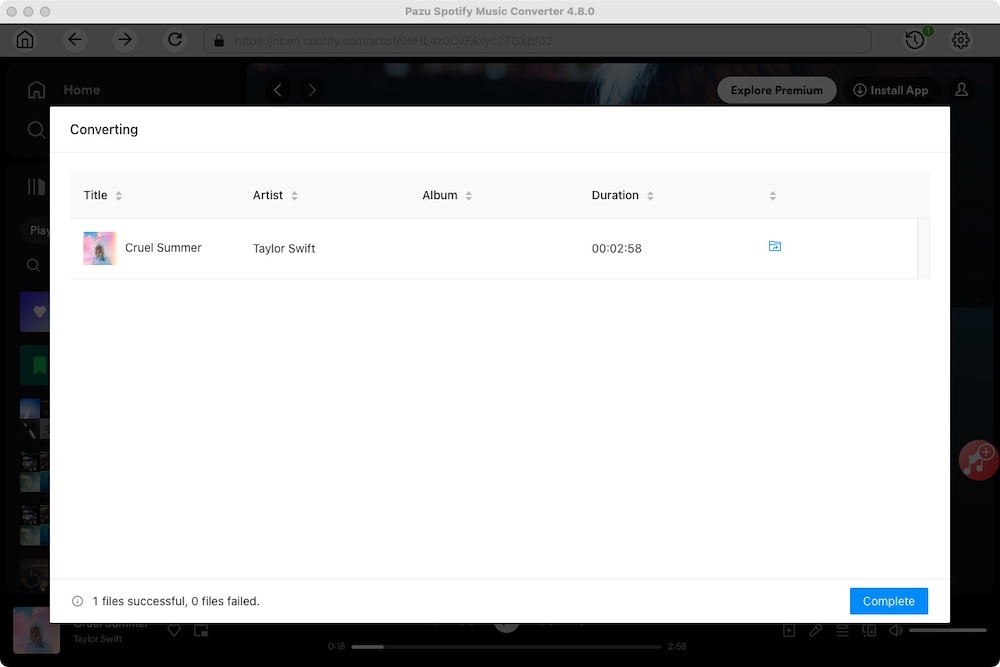Go forward using the forward arrow

click(x=125, y=40)
